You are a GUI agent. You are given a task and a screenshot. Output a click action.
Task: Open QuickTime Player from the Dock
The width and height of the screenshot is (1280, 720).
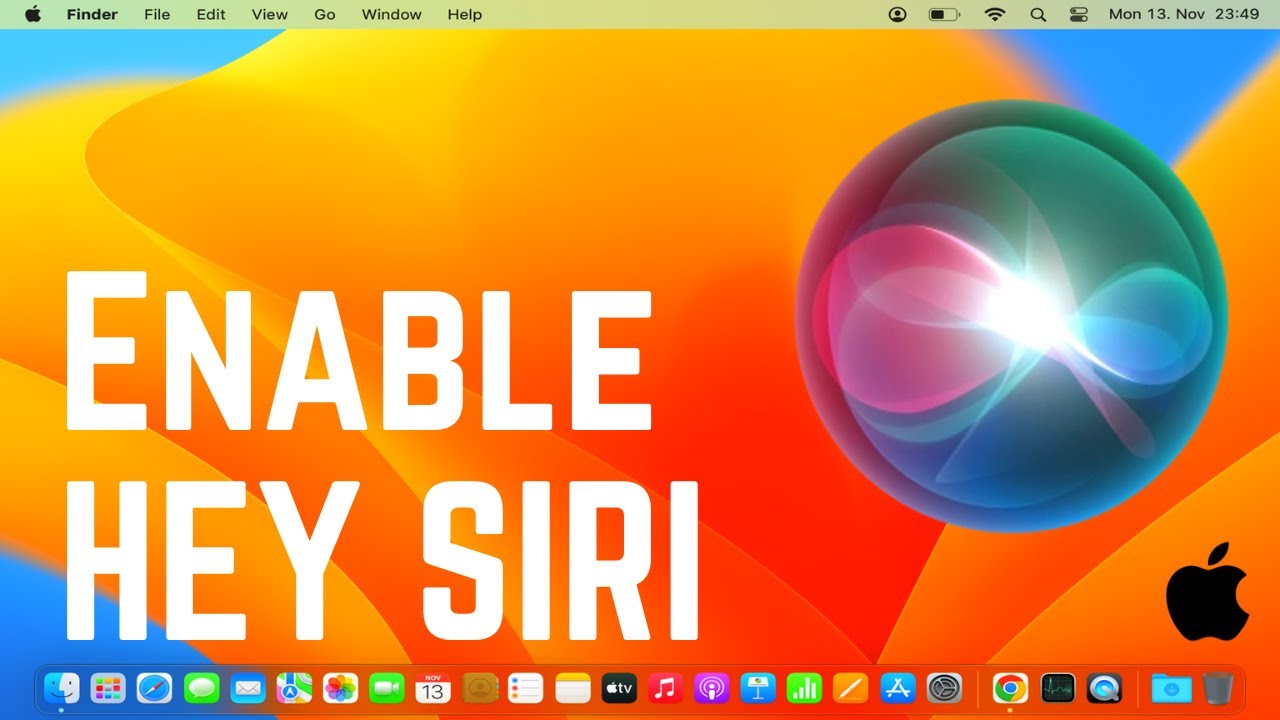click(x=1104, y=688)
